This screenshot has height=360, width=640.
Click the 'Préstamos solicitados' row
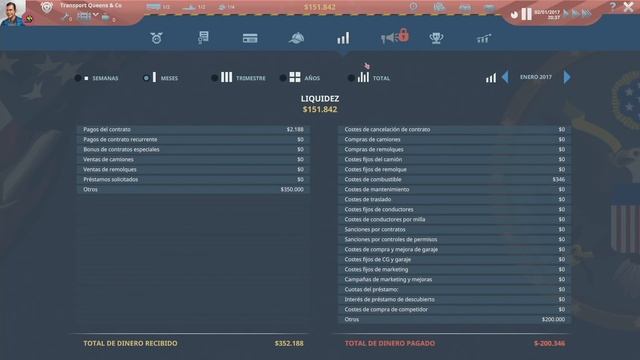(x=193, y=180)
